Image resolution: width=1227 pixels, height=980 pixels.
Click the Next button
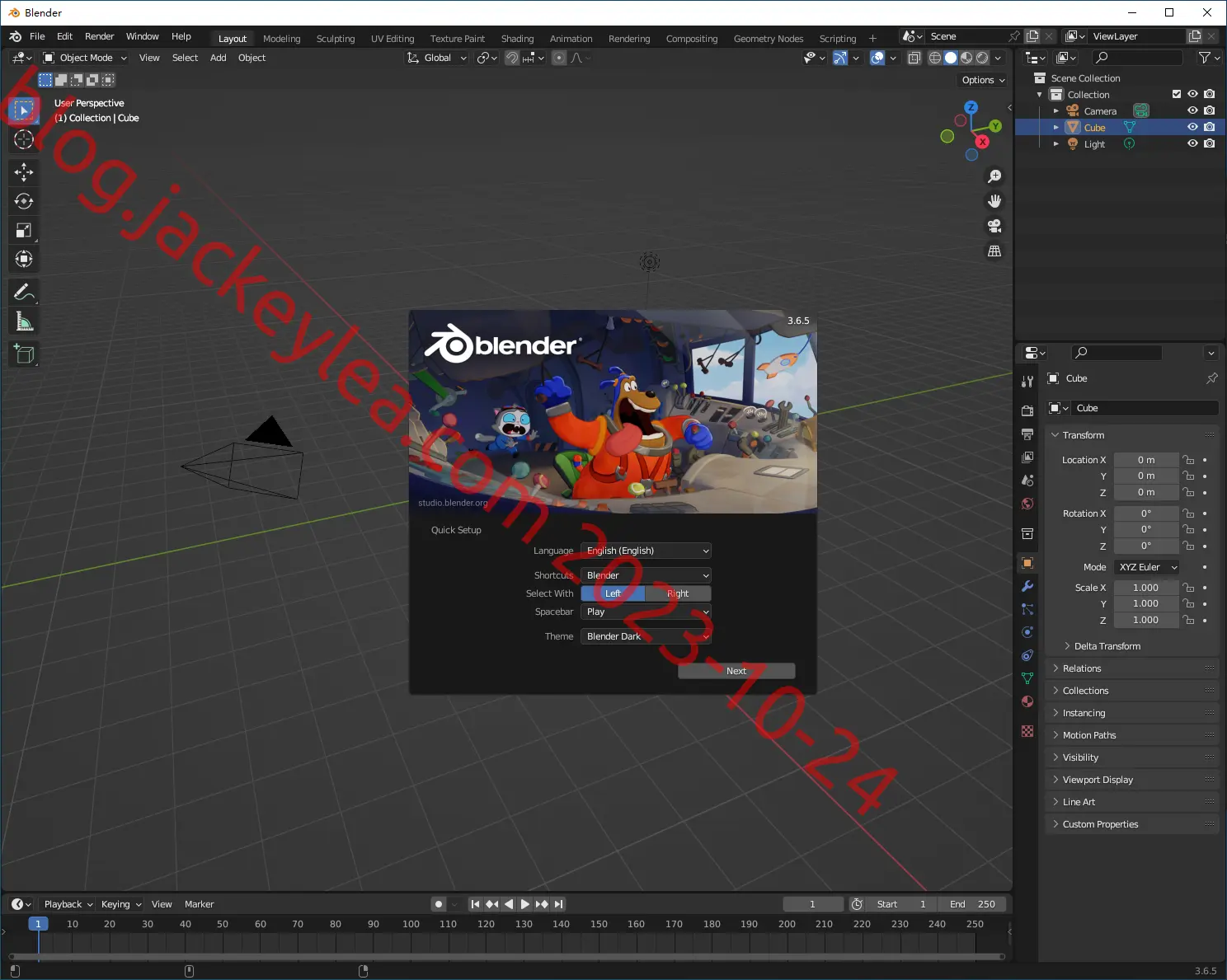point(736,671)
